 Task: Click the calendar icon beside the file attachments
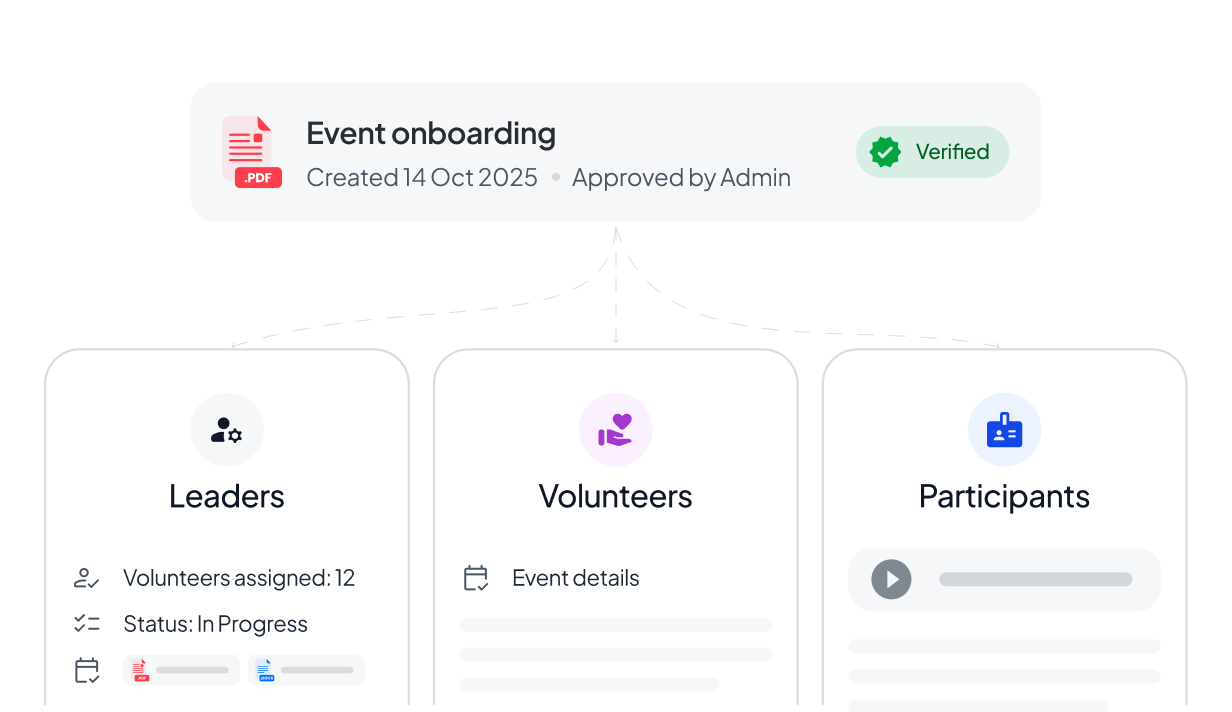tap(87, 670)
